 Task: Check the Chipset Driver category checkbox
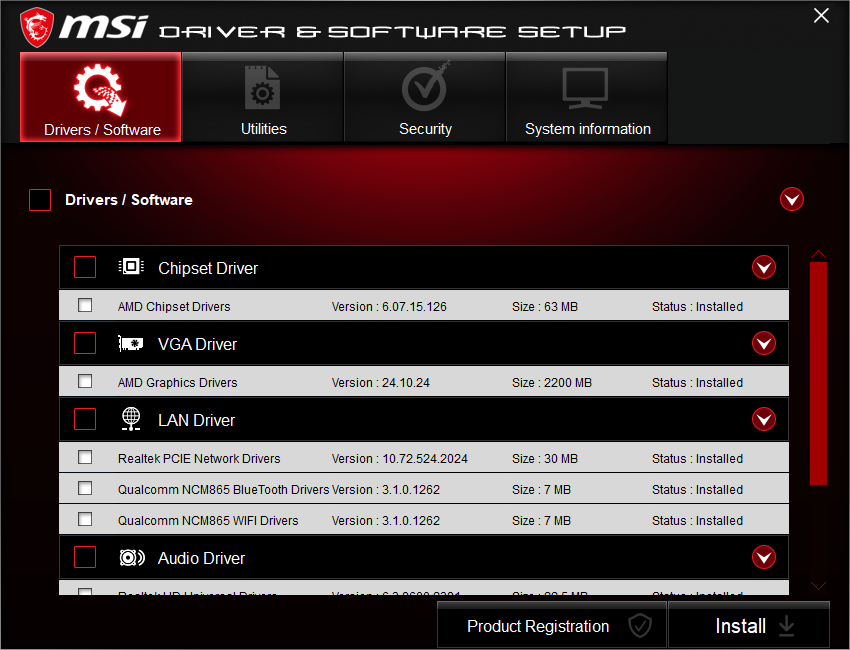click(85, 267)
